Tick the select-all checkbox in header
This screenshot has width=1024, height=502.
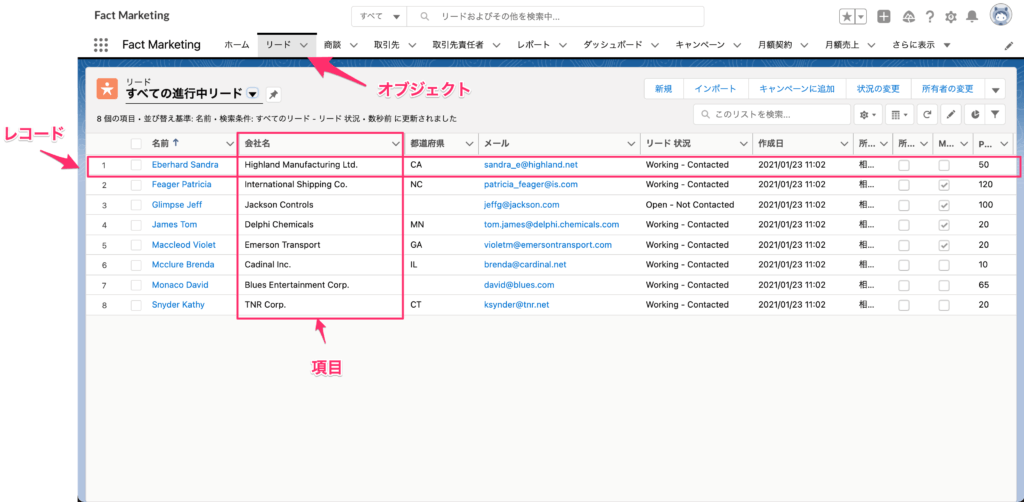pyautogui.click(x=137, y=143)
